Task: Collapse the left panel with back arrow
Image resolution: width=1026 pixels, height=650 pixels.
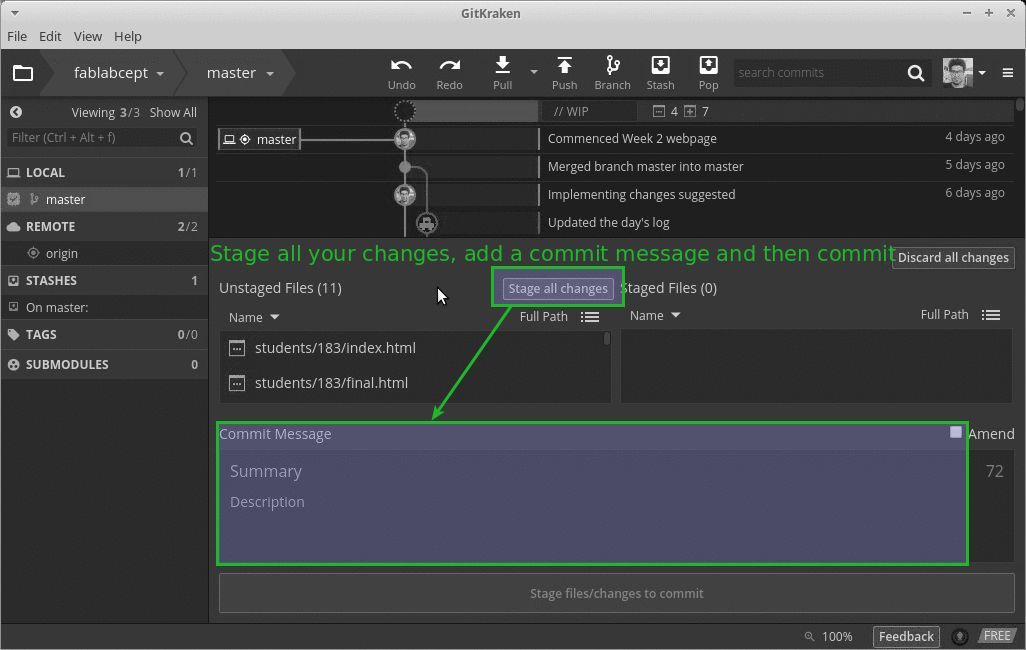Action: 16,112
